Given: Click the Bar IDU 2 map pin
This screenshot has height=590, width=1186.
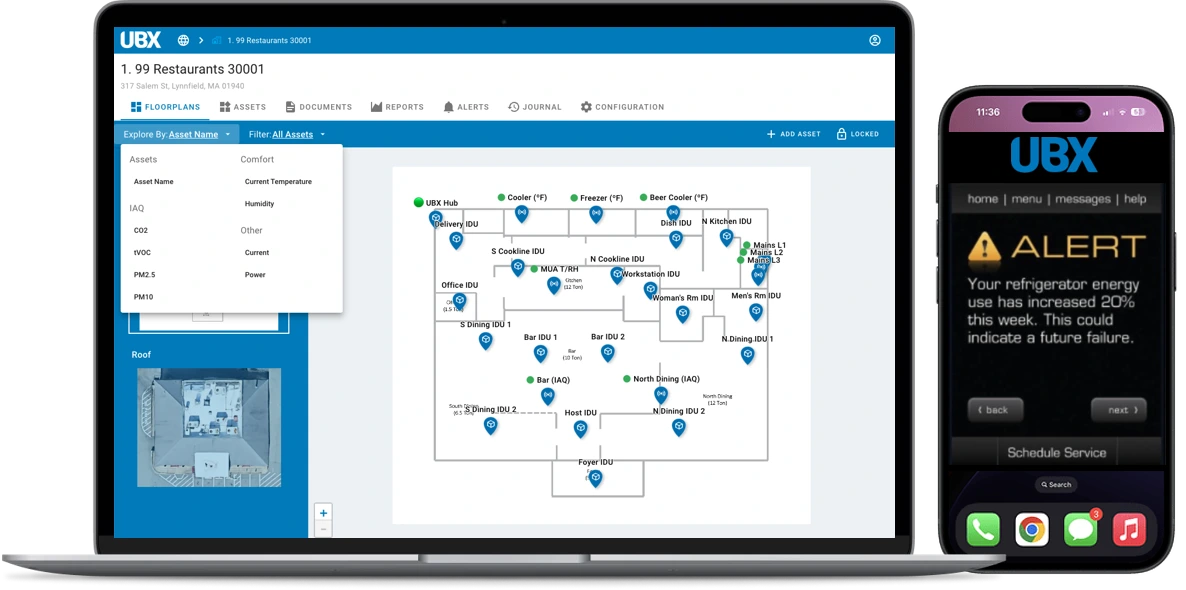Looking at the screenshot, I should [x=608, y=352].
